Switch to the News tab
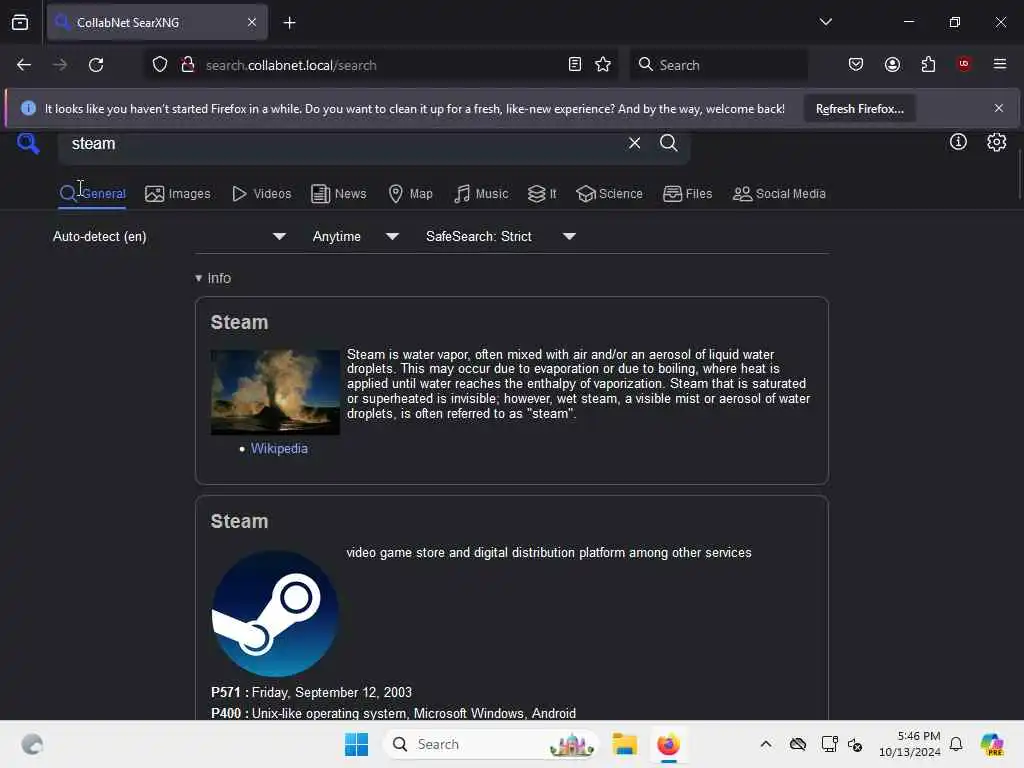Viewport: 1024px width, 768px height. [338, 193]
